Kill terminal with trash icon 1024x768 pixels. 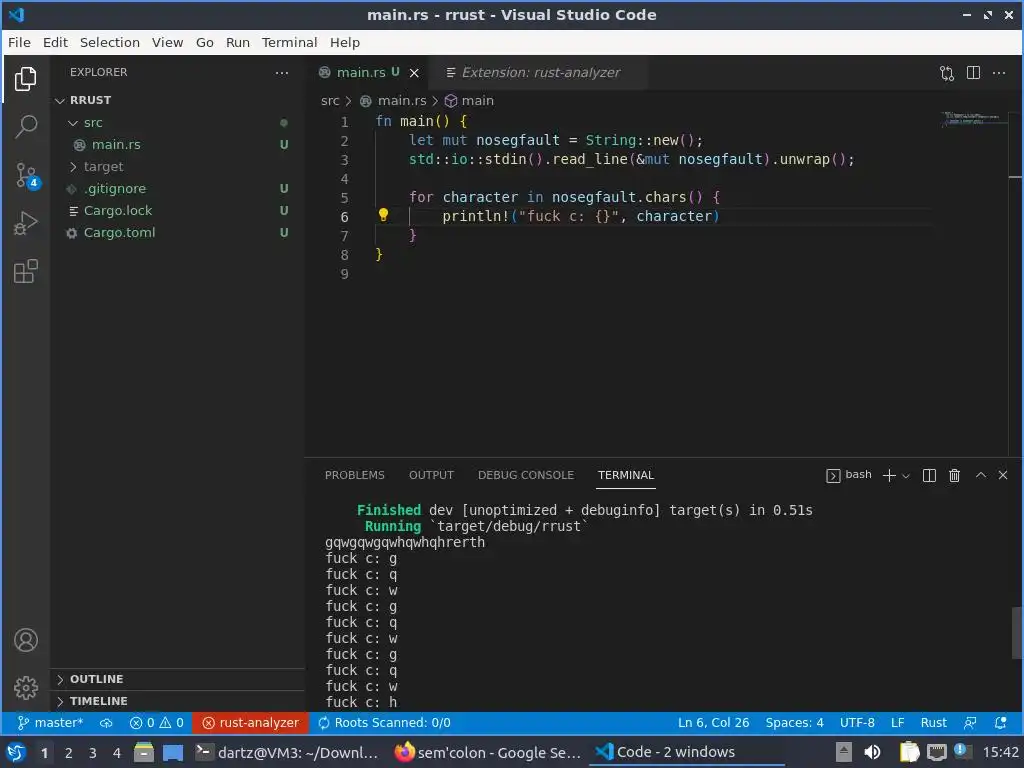(x=954, y=475)
